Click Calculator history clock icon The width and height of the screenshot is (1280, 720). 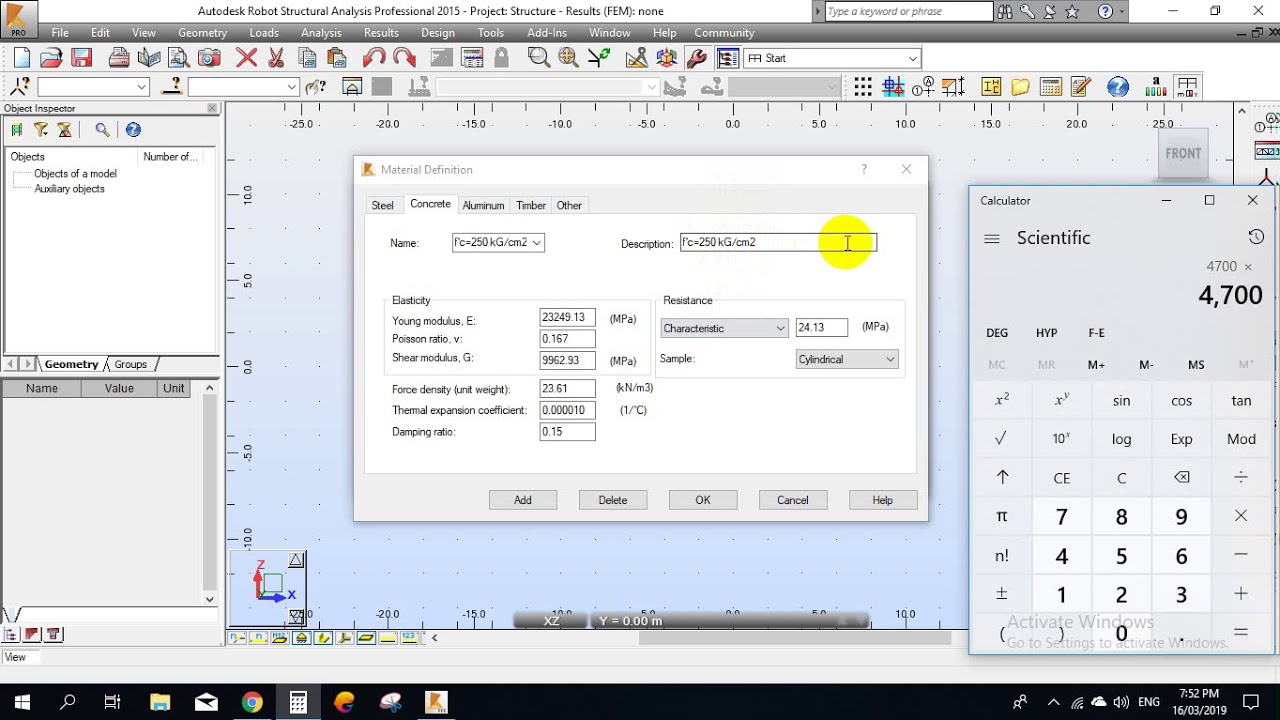1256,237
